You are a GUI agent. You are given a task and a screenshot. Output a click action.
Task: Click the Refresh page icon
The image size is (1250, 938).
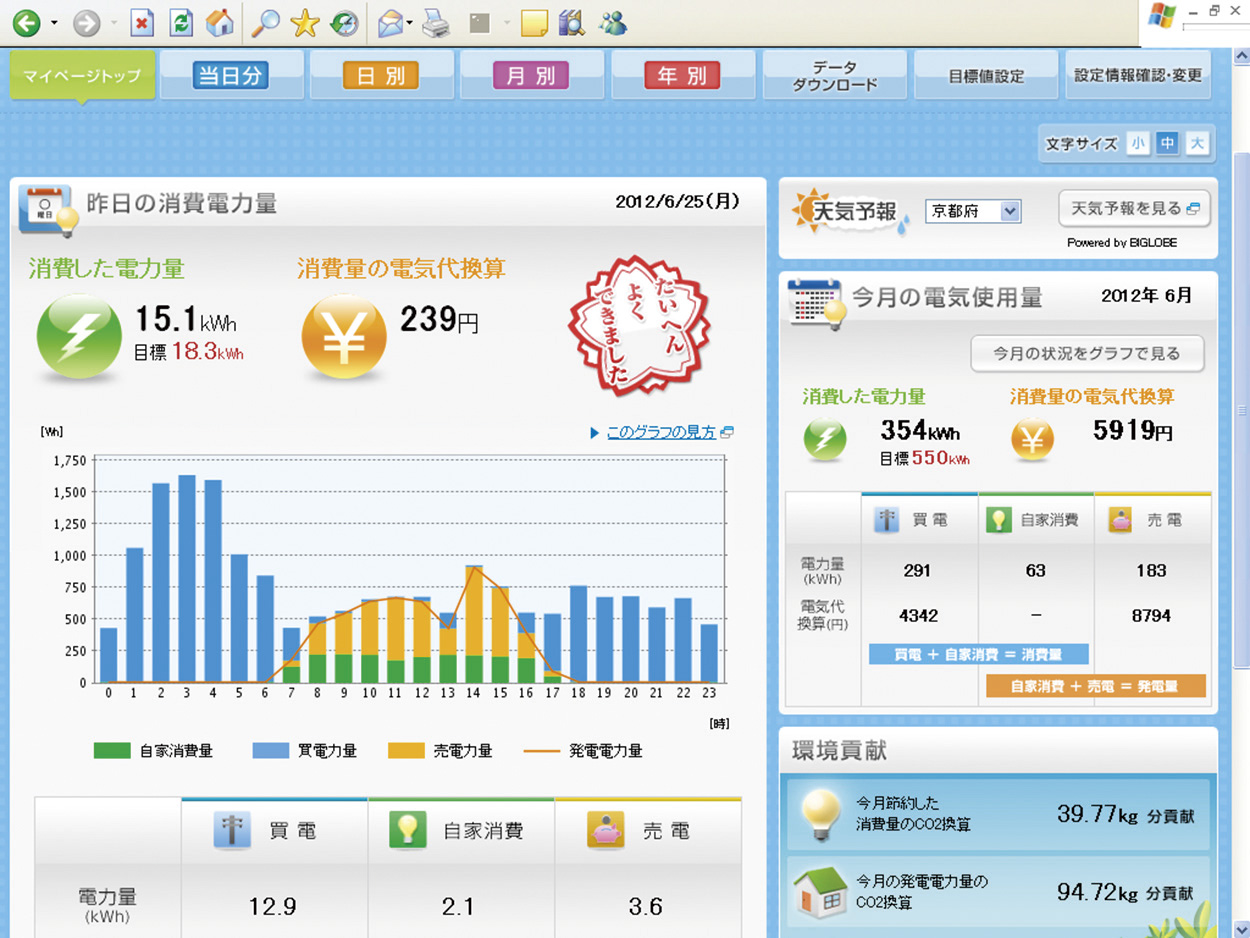[x=181, y=23]
